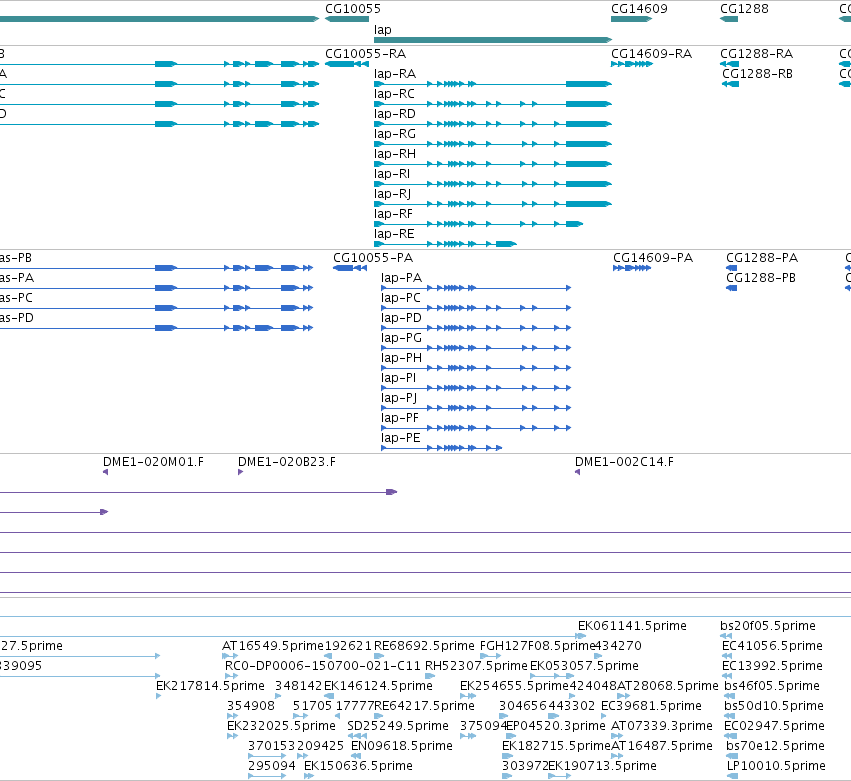
Task: Open EST EK150636.5prime
Action: pyautogui.click(x=358, y=766)
